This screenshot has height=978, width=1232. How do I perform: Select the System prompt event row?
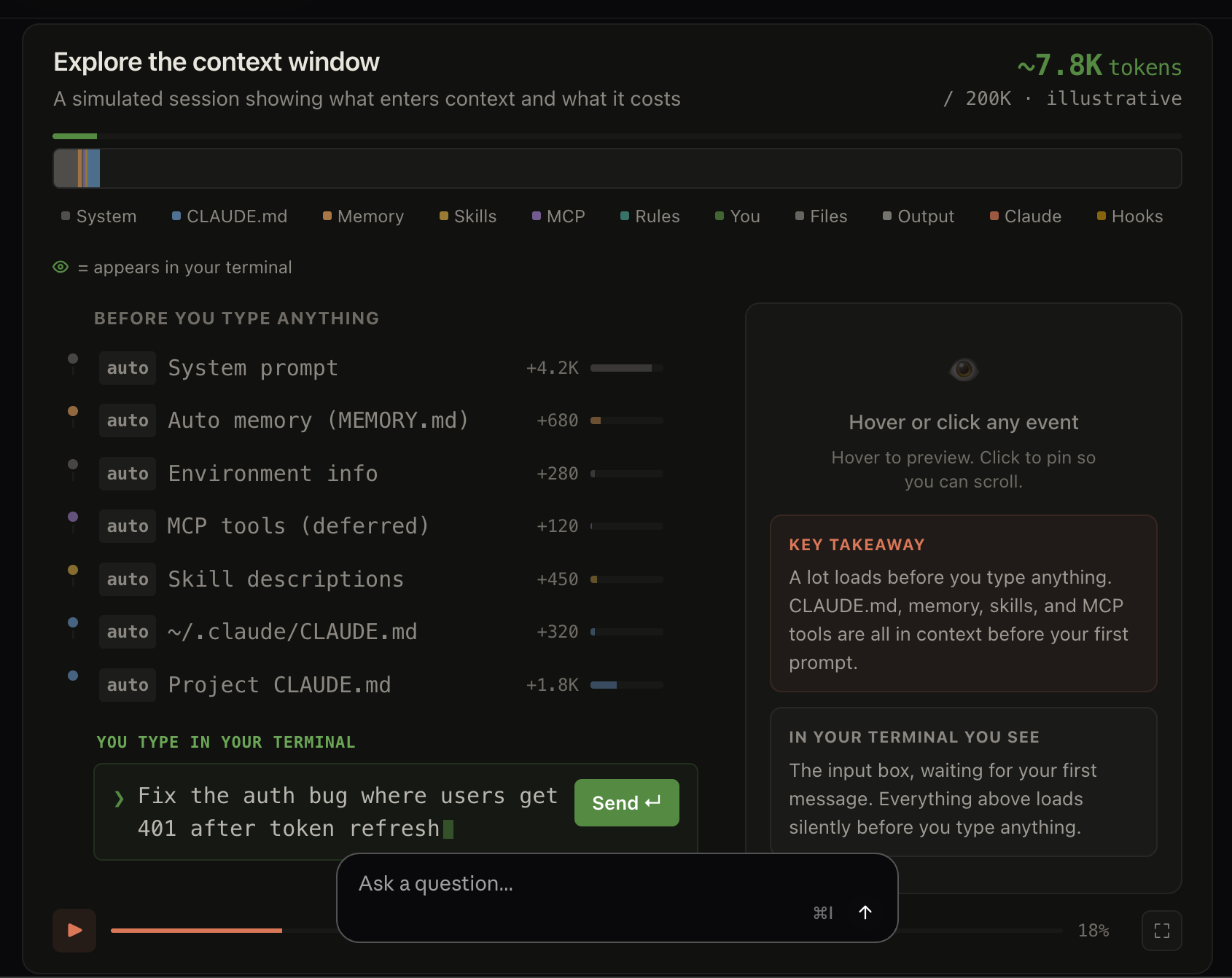379,368
